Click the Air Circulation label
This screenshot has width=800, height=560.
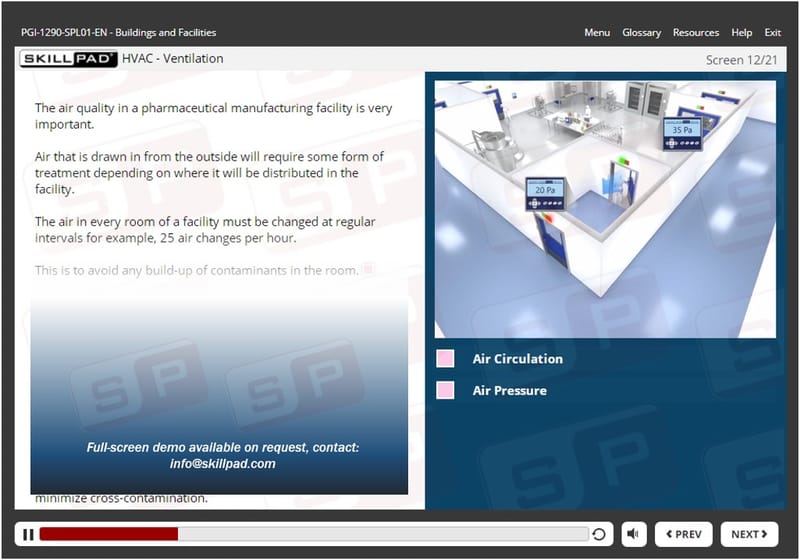[x=517, y=358]
